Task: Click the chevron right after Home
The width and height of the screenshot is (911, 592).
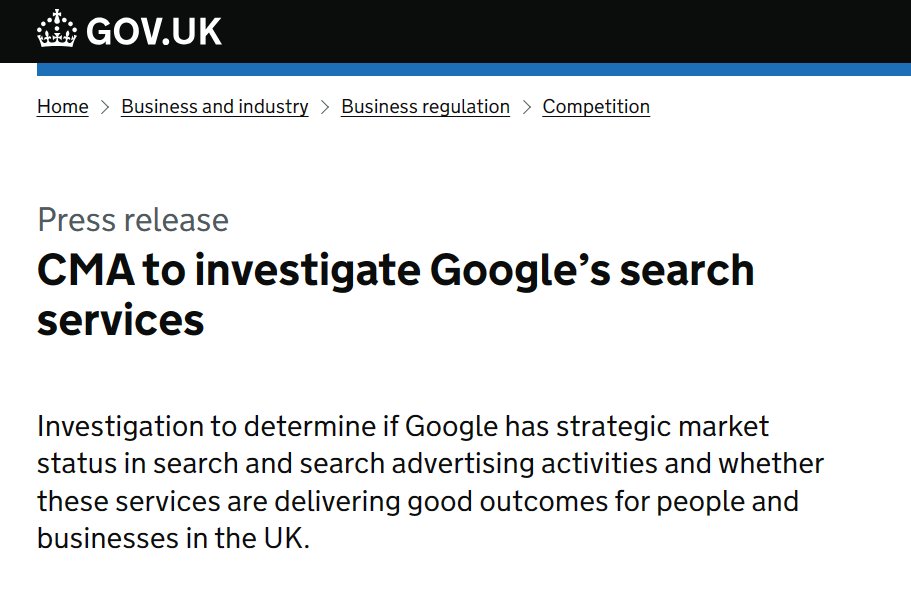Action: (105, 107)
